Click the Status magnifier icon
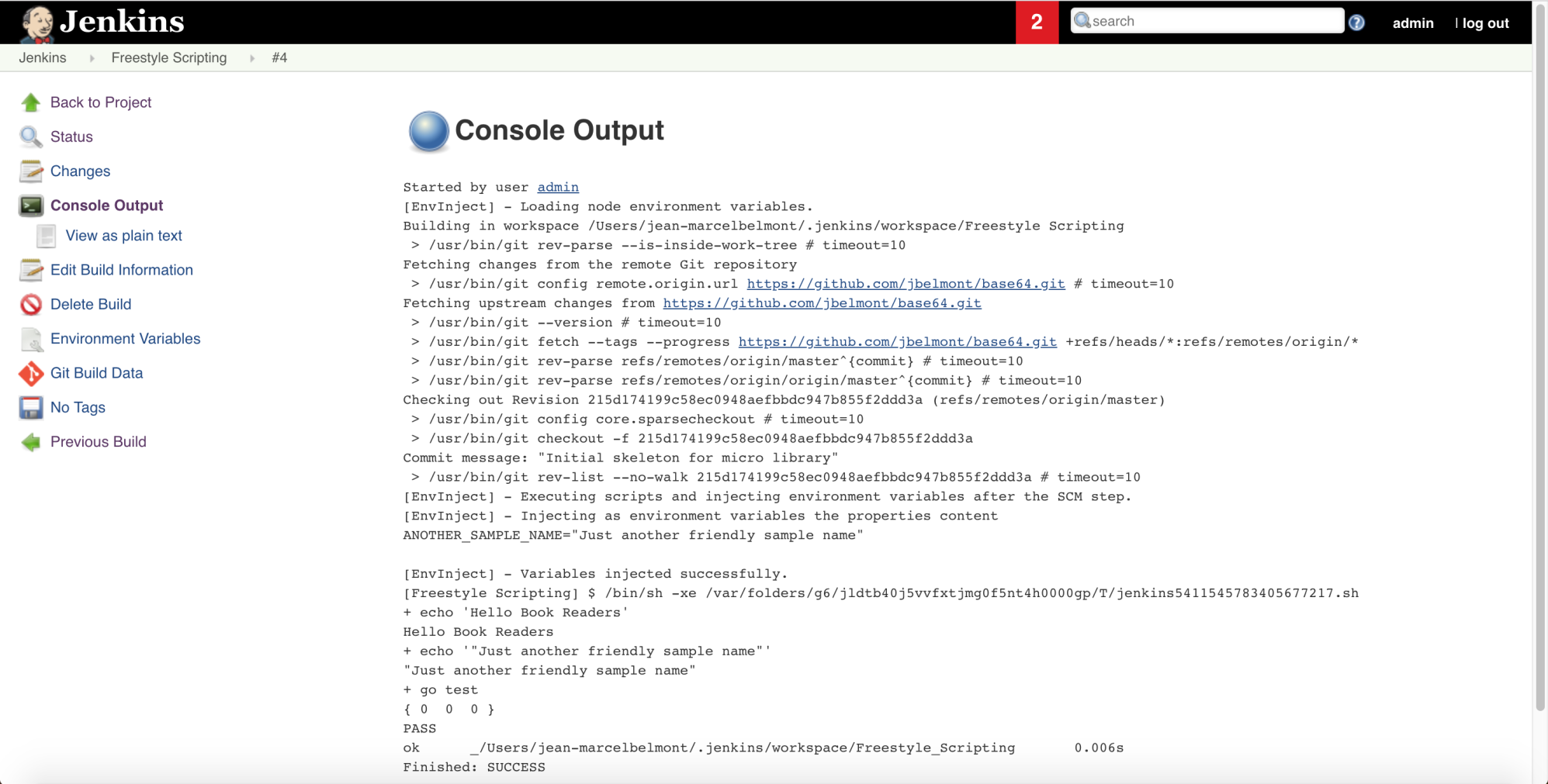Viewport: 1548px width, 784px height. 31,136
